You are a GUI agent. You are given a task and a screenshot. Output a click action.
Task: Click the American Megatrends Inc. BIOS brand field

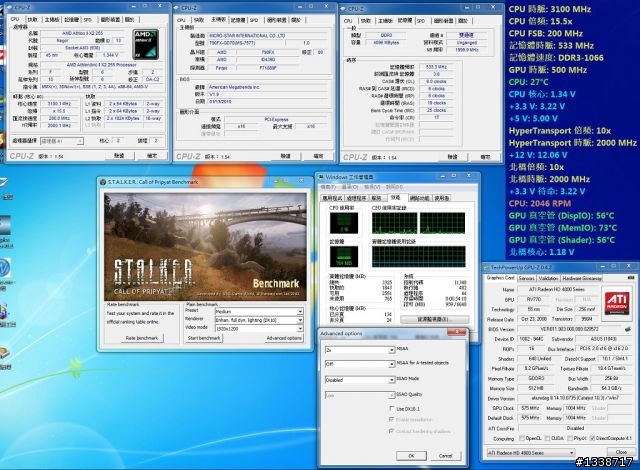(x=267, y=87)
